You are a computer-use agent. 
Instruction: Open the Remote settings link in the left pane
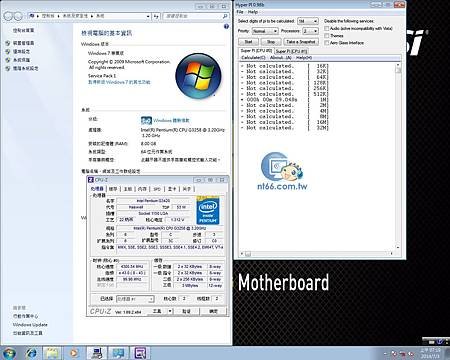[x=21, y=52]
